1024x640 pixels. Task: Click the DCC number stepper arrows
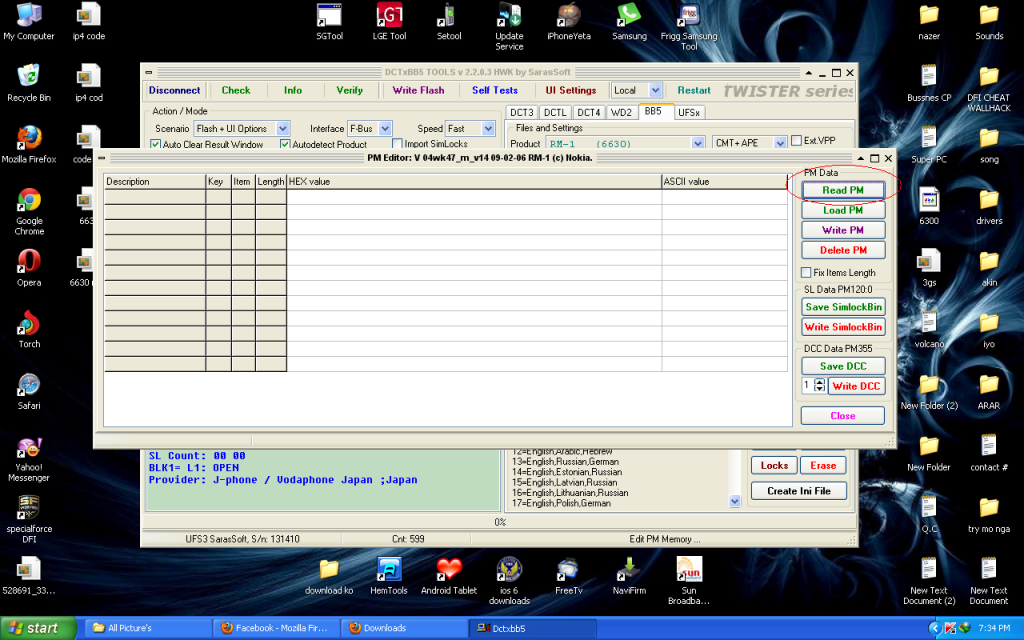[x=819, y=386]
